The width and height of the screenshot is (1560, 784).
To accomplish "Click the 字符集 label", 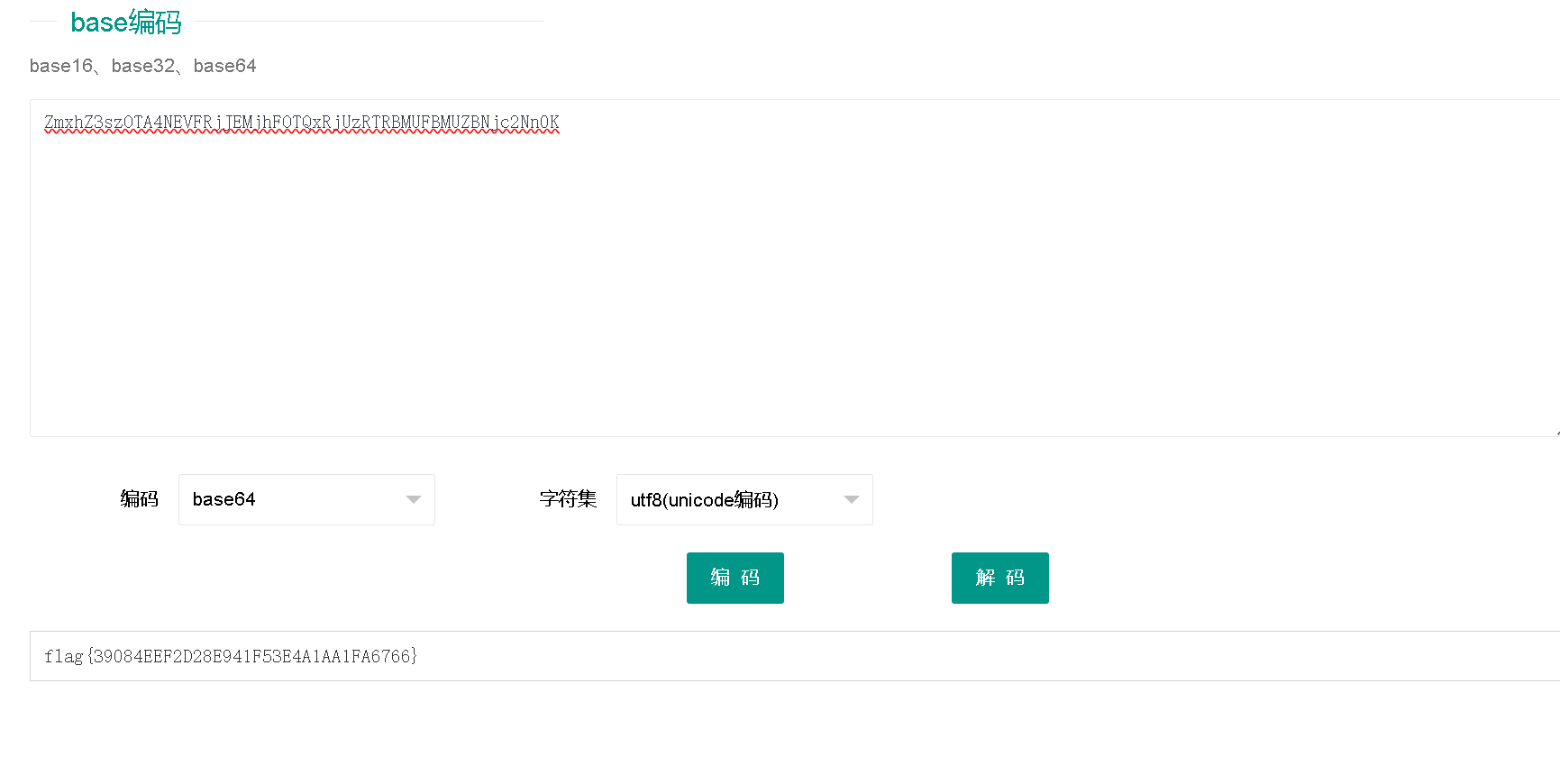I will coord(568,499).
